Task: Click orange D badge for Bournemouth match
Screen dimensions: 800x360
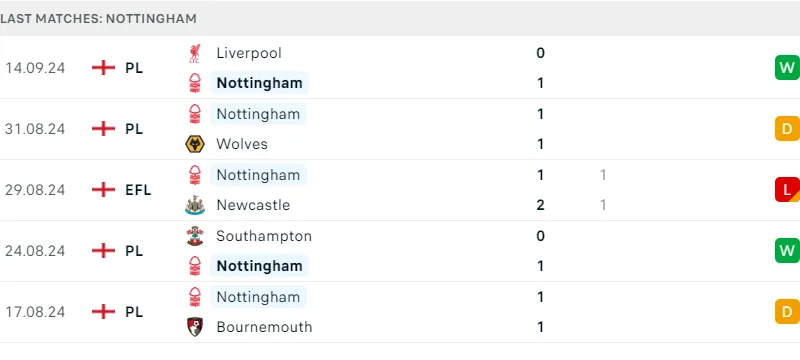Action: click(787, 312)
